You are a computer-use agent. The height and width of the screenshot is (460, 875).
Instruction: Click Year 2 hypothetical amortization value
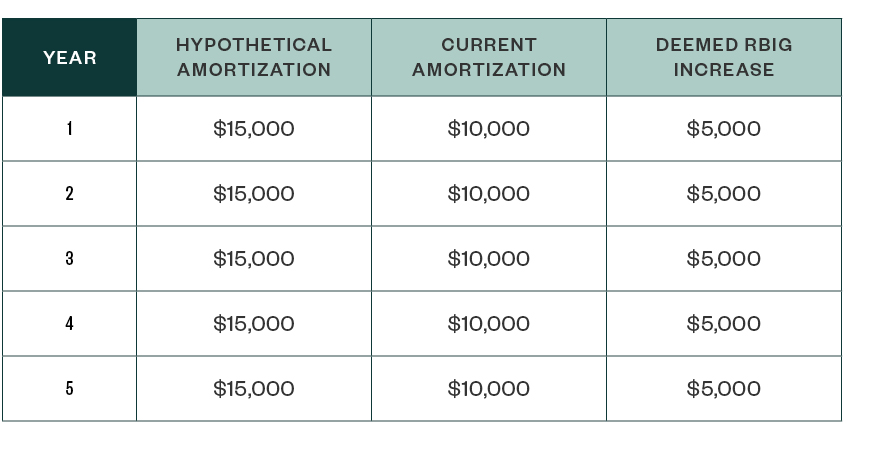coord(254,194)
